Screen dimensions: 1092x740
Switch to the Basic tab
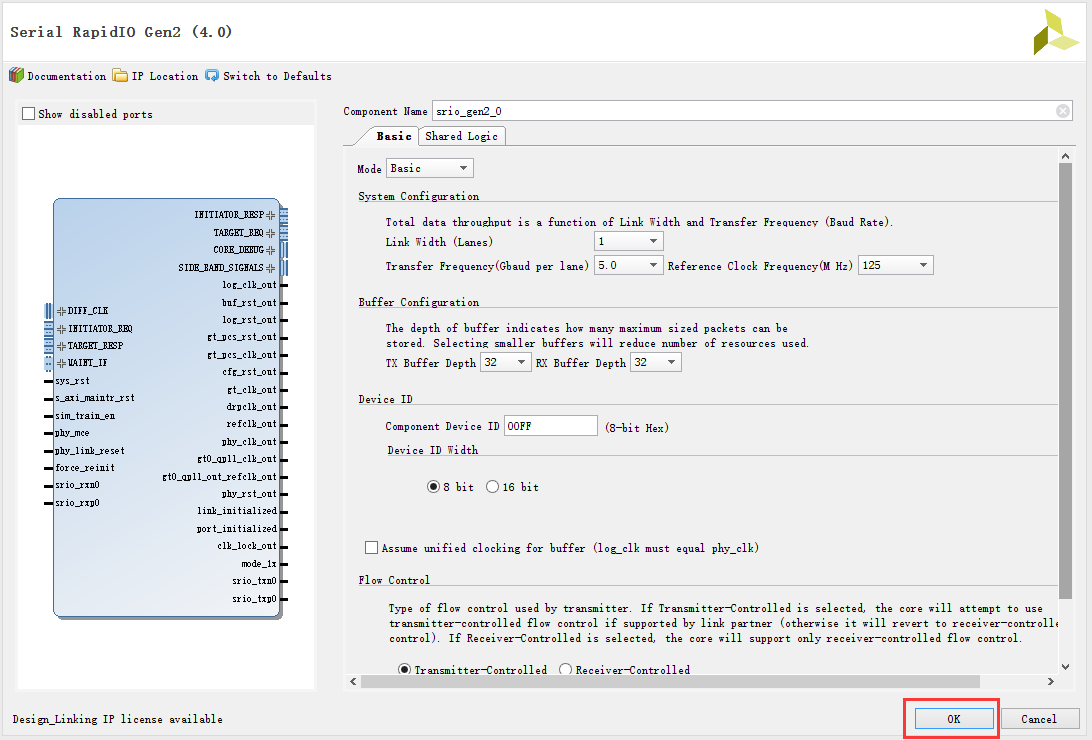(393, 136)
